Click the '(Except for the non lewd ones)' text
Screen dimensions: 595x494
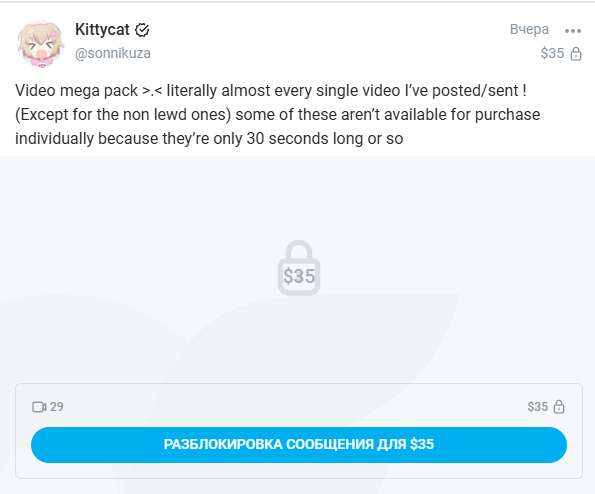[123, 115]
